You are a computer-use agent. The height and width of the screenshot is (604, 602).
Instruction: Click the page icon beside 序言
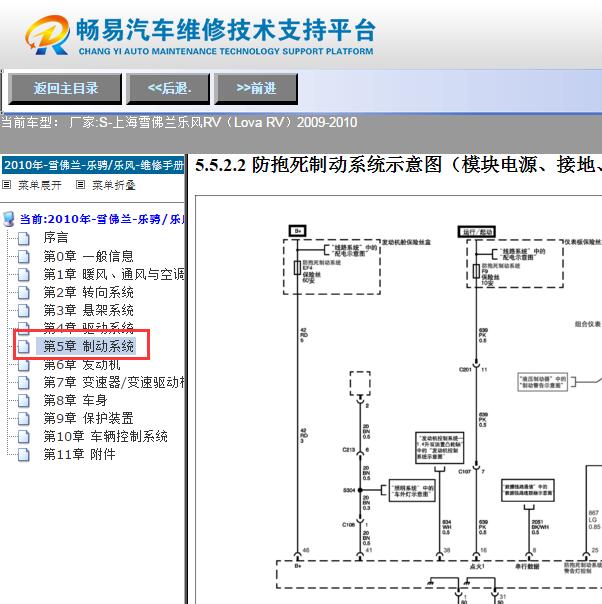tap(24, 238)
